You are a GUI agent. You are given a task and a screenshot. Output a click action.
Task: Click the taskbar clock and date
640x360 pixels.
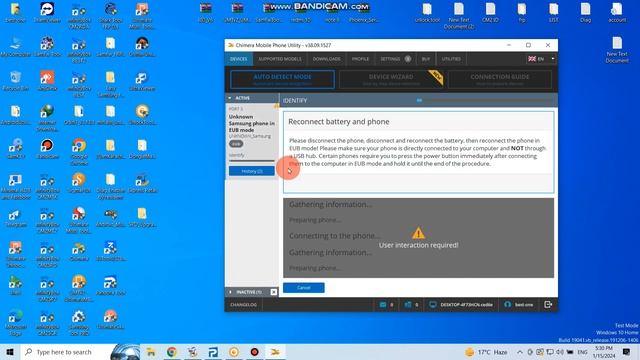point(604,352)
